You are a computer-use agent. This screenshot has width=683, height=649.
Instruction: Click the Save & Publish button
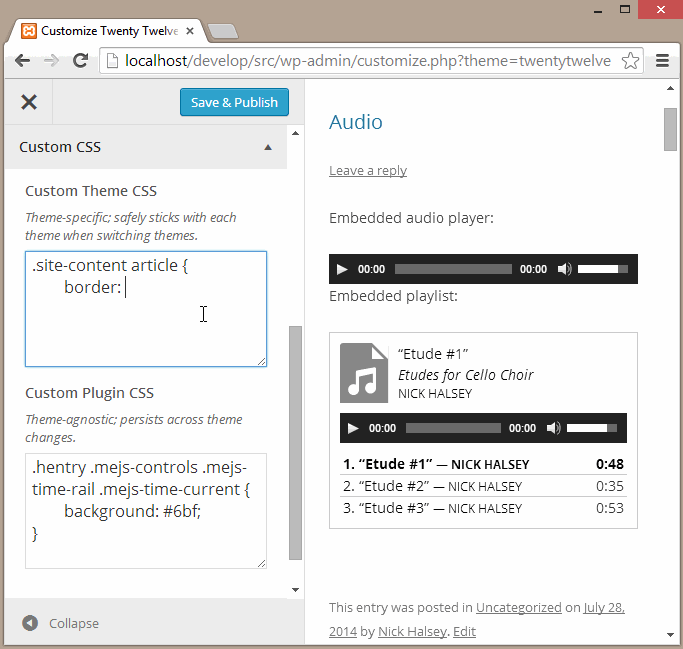[235, 102]
